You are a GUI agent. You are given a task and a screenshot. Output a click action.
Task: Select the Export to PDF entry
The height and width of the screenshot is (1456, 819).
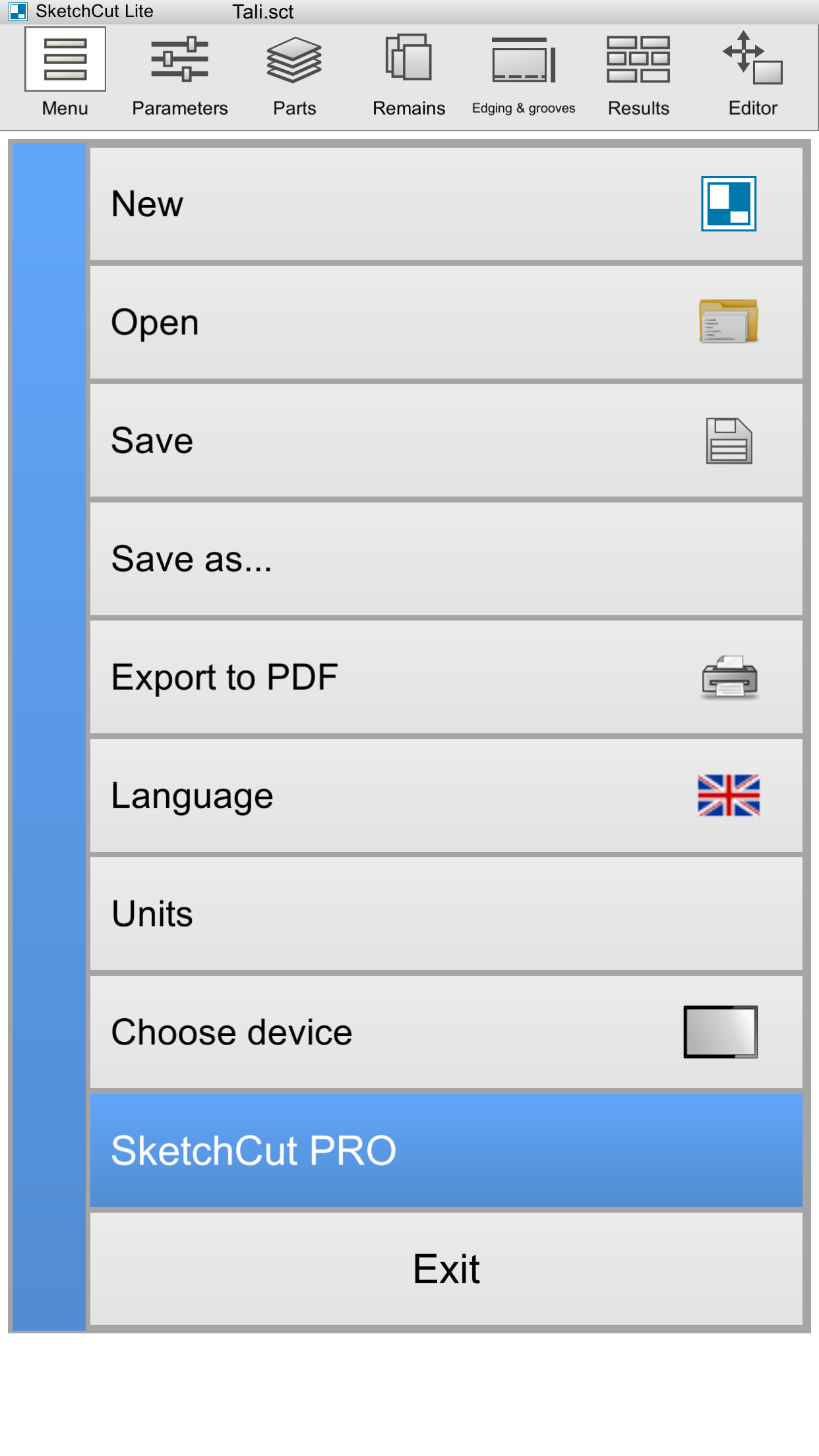tap(446, 677)
